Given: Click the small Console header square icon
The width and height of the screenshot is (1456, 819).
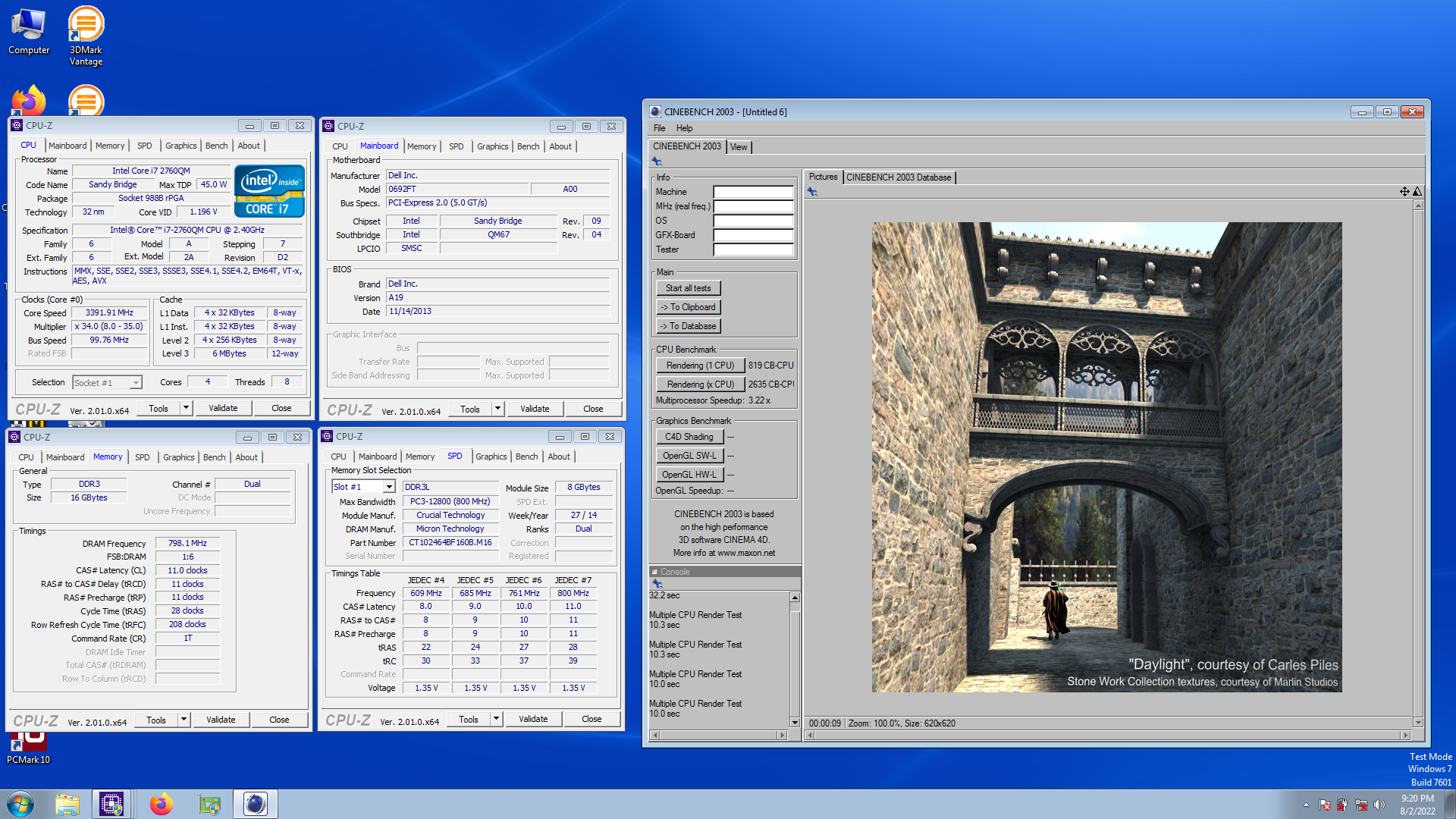Looking at the screenshot, I should [x=655, y=572].
